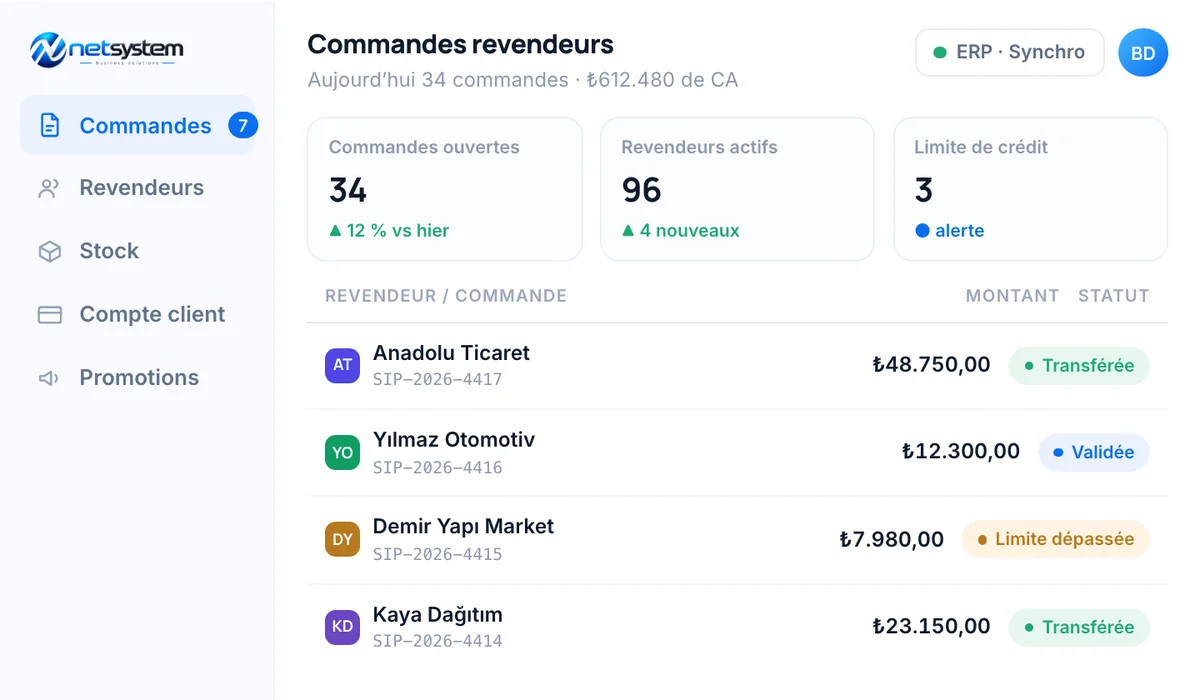Click the Limite dépassée status badge
Image resolution: width=1200 pixels, height=700 pixels.
click(1055, 539)
